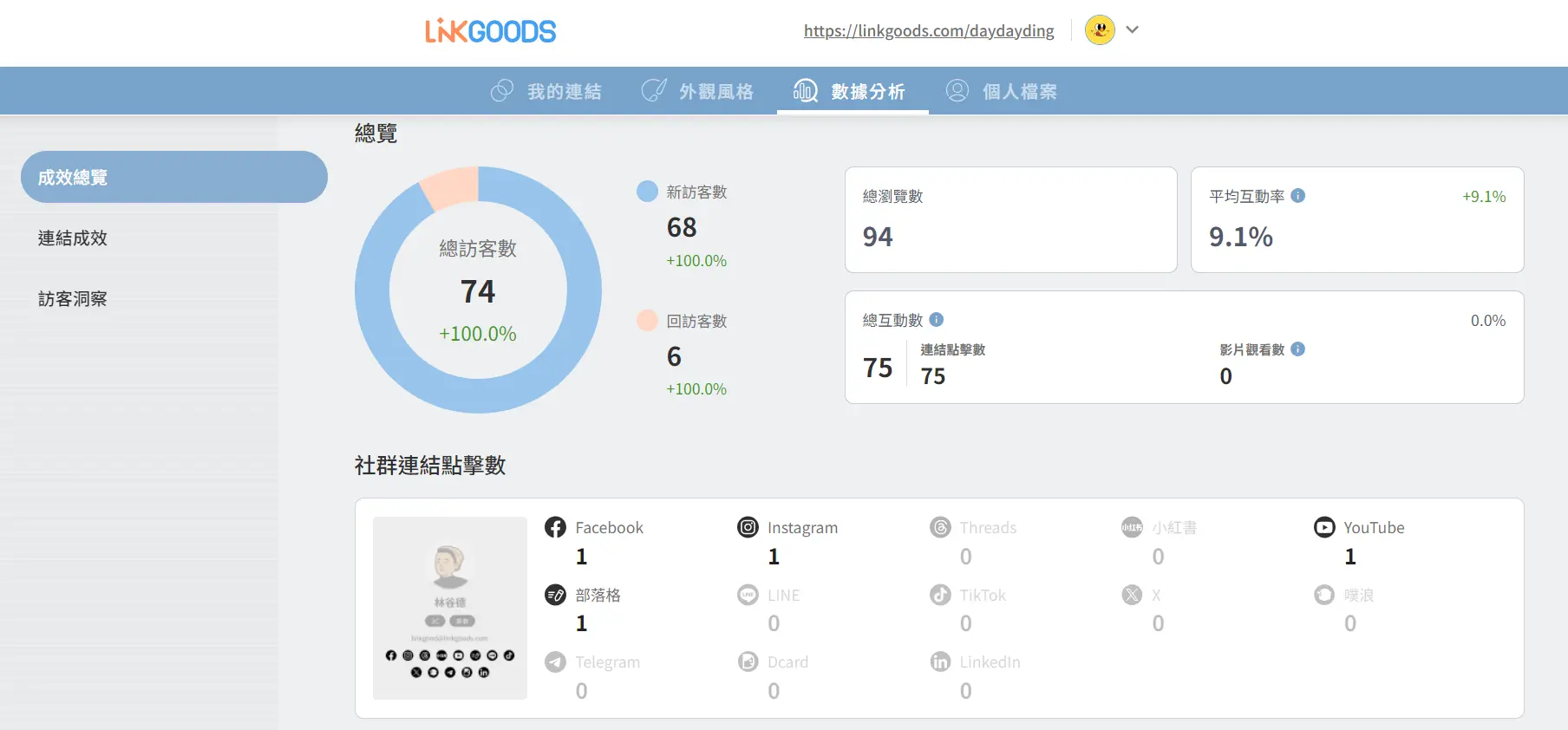Click the TikTok icon
The width and height of the screenshot is (1568, 730).
pos(940,595)
